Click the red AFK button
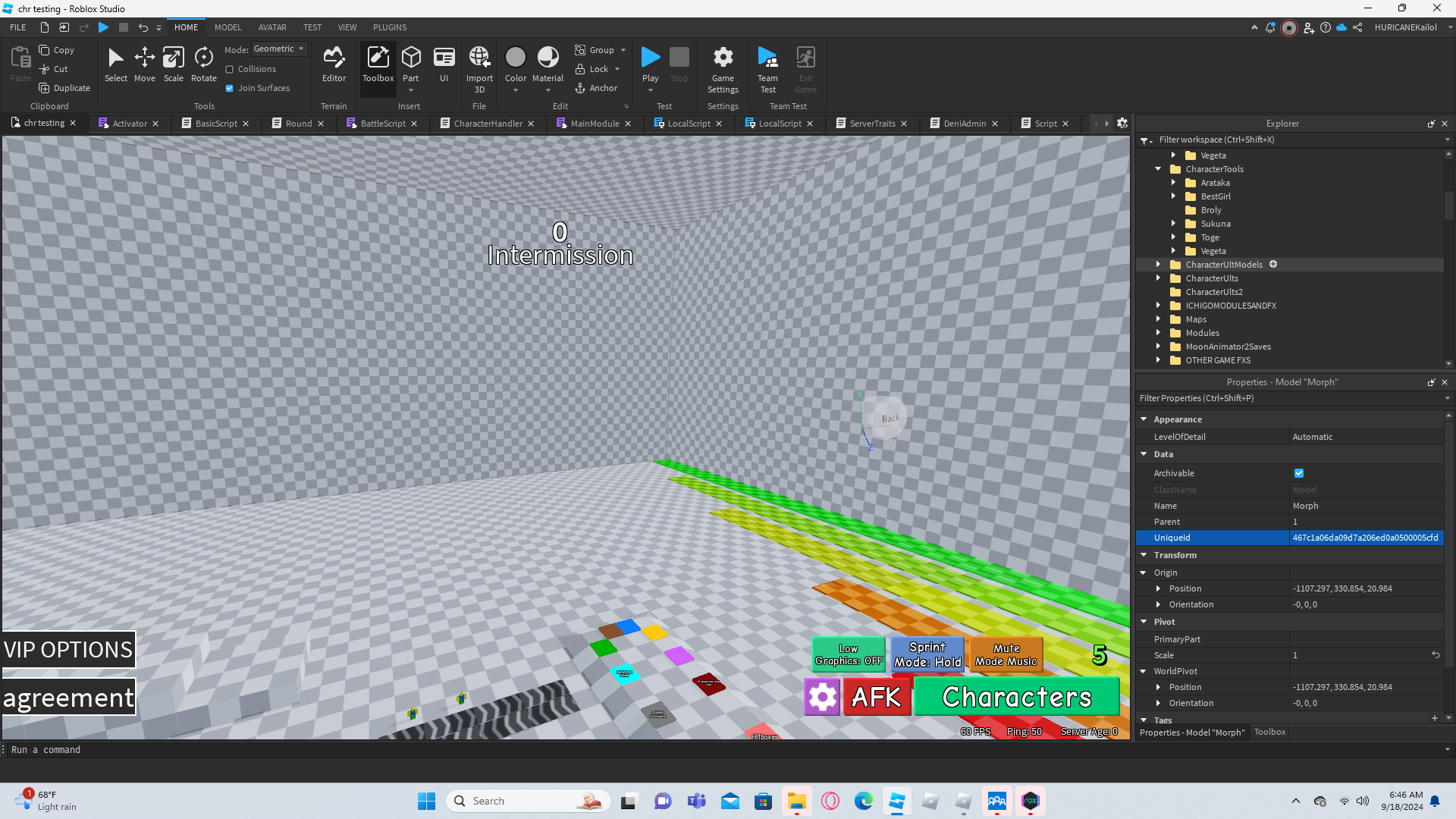 876,697
